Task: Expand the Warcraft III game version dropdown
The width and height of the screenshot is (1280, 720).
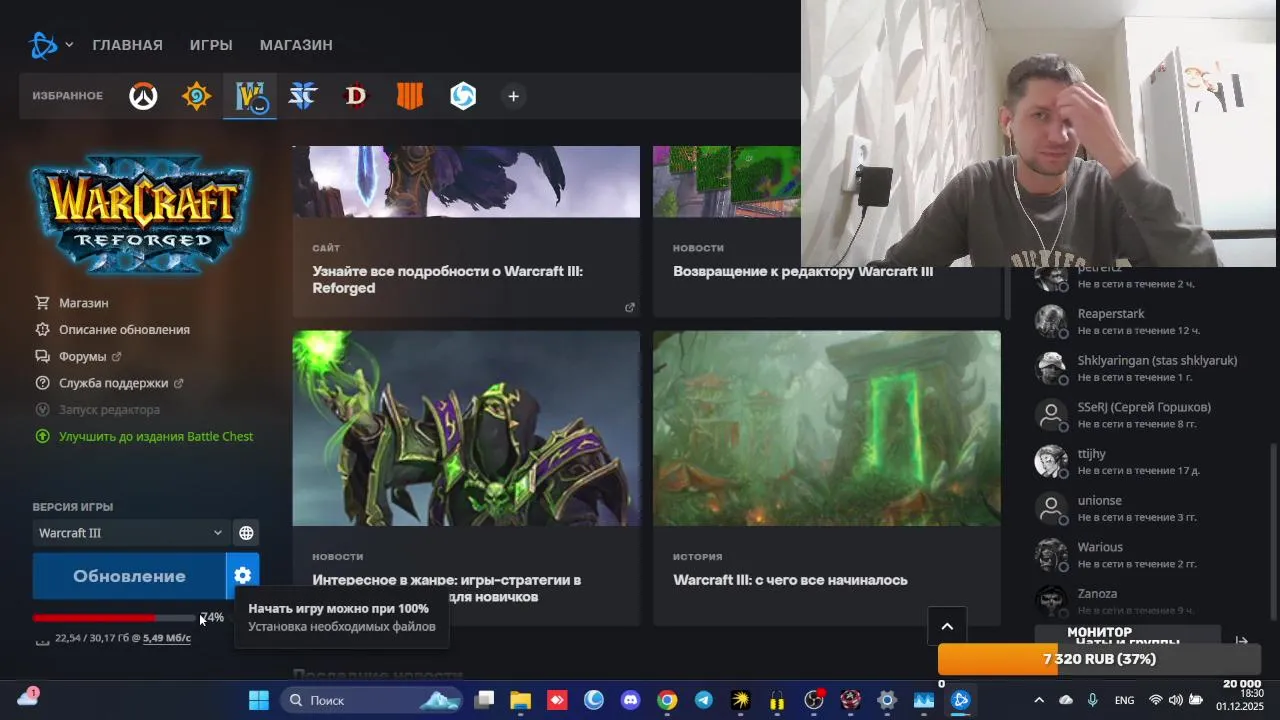Action: (x=130, y=533)
